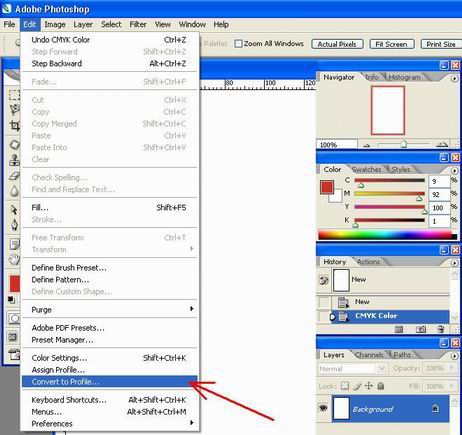Toggle visibility eye of Background layer

[x=323, y=408]
